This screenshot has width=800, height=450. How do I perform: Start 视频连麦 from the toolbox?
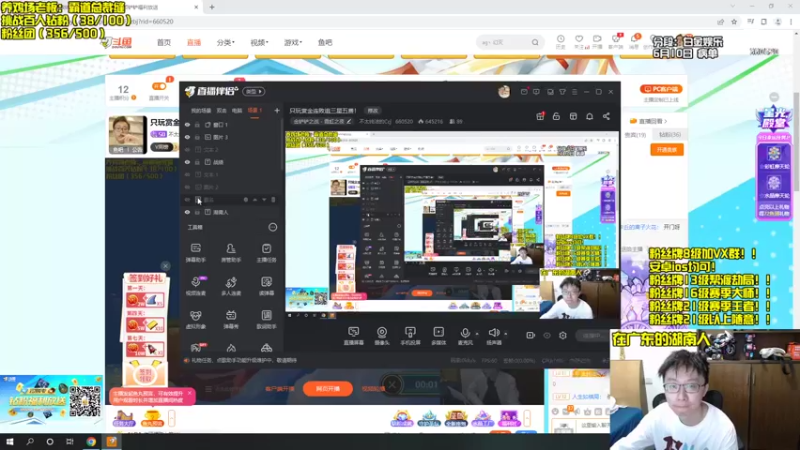195,286
